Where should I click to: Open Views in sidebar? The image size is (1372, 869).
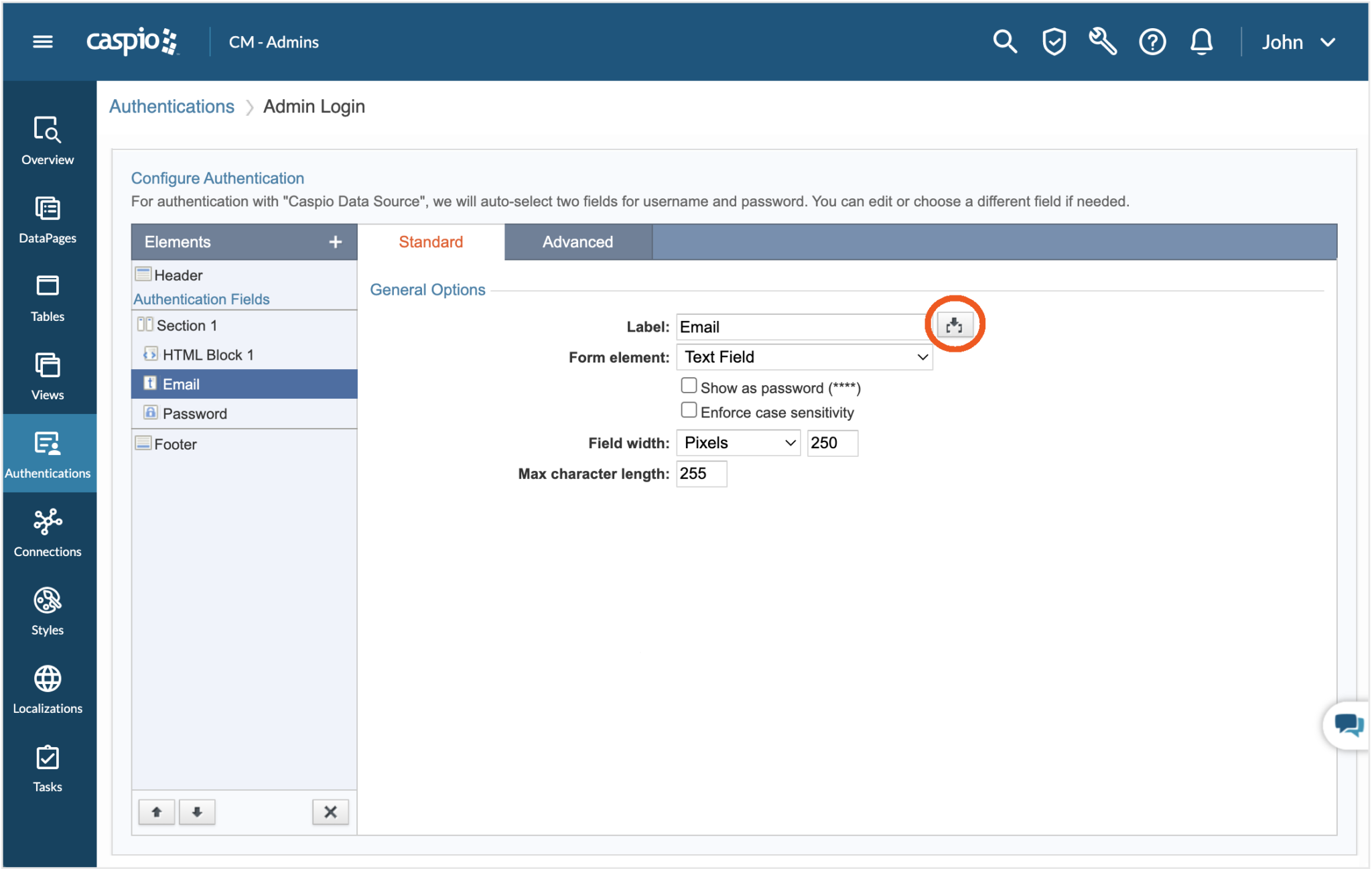[x=48, y=377]
